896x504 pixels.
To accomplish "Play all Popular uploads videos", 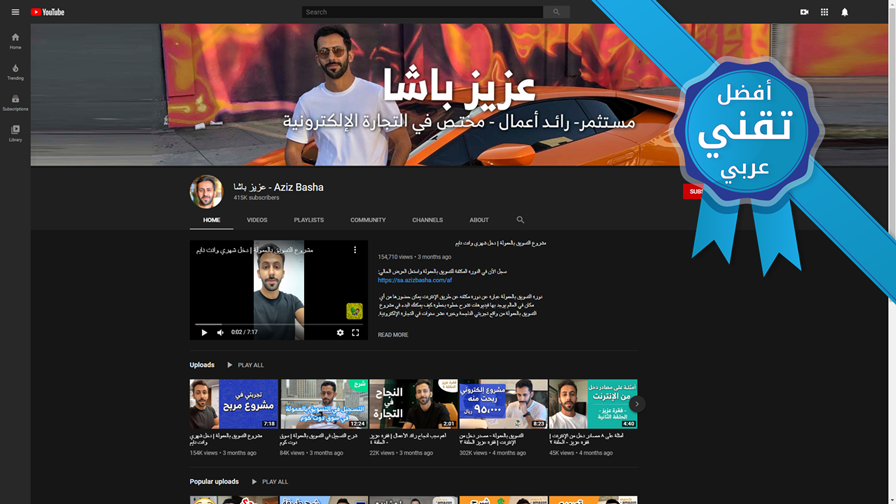I will tap(270, 482).
